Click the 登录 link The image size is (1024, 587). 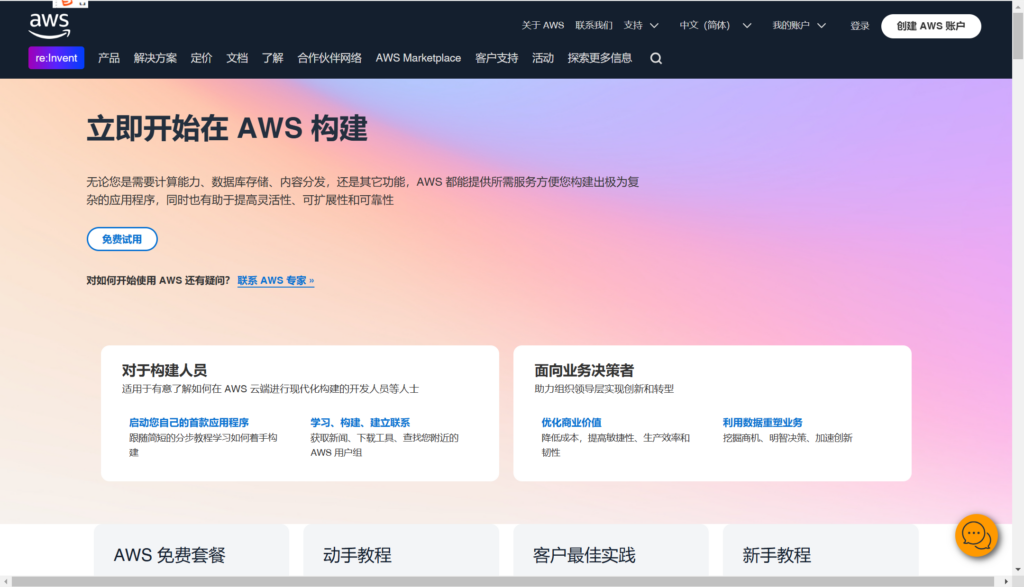(x=859, y=25)
